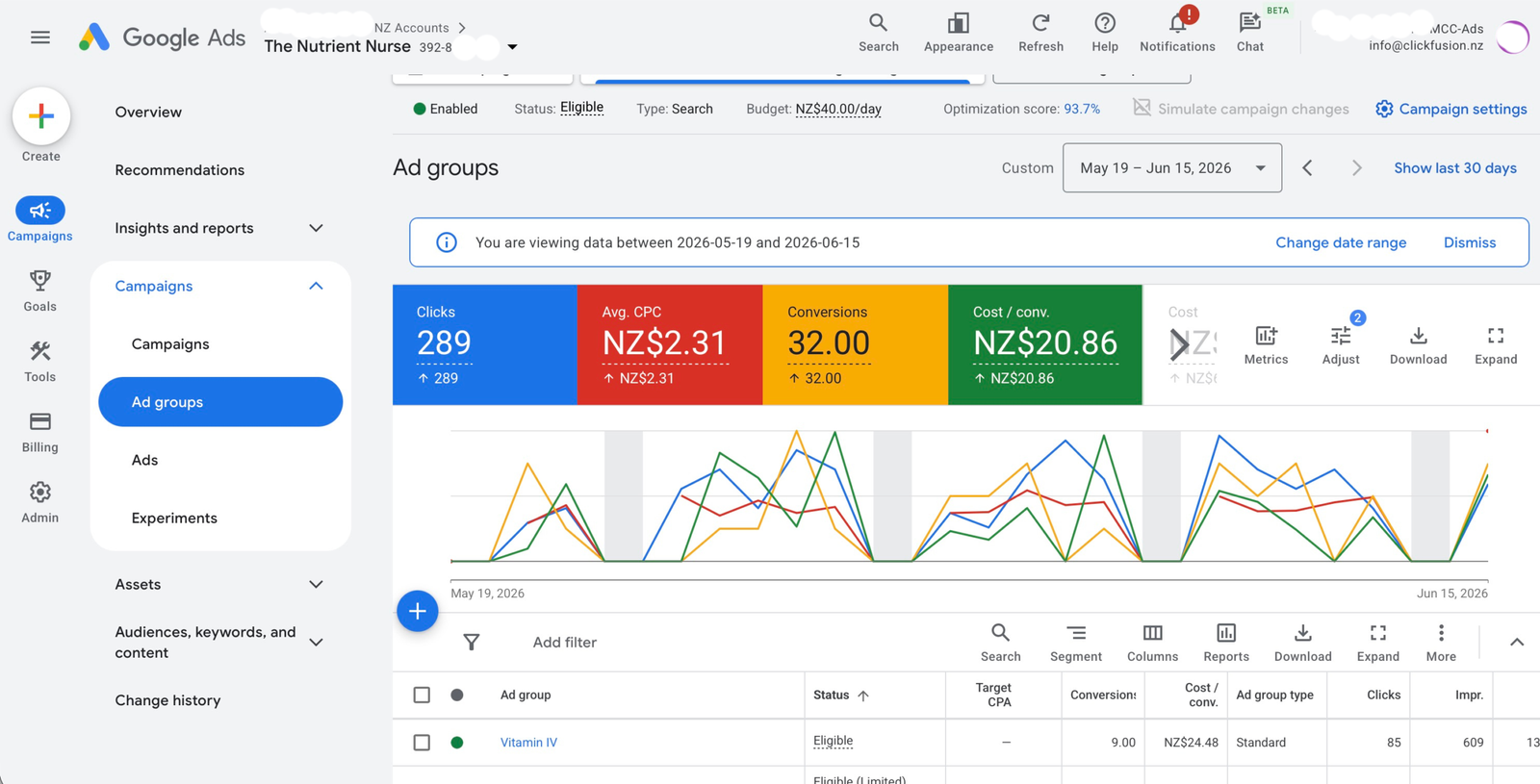
Task: Tick the select-all checkbox in table header
Action: click(422, 695)
